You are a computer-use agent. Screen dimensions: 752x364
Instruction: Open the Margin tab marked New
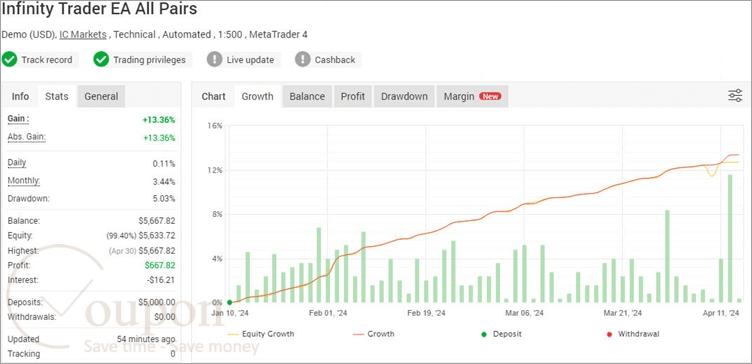coord(472,96)
